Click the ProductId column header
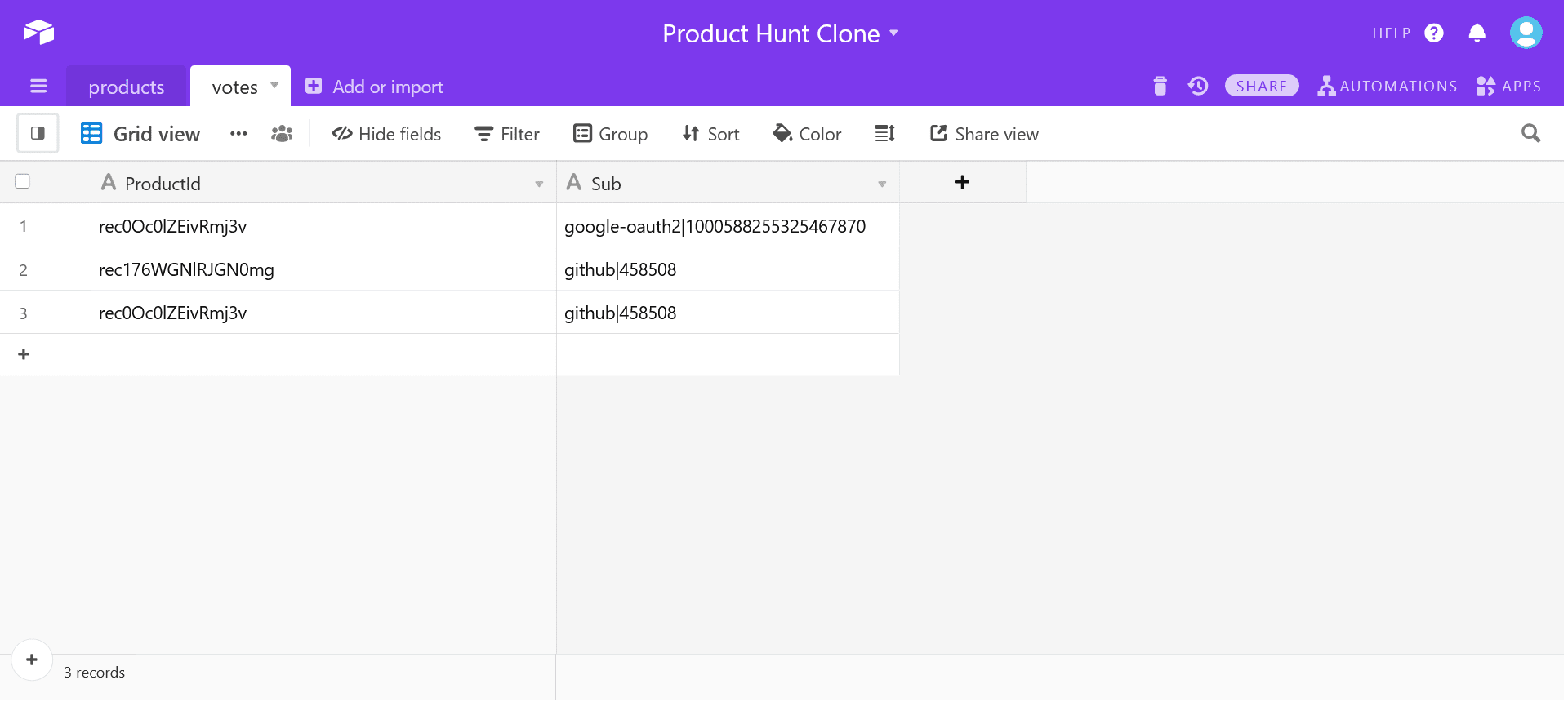The image size is (1568, 702). 323,183
